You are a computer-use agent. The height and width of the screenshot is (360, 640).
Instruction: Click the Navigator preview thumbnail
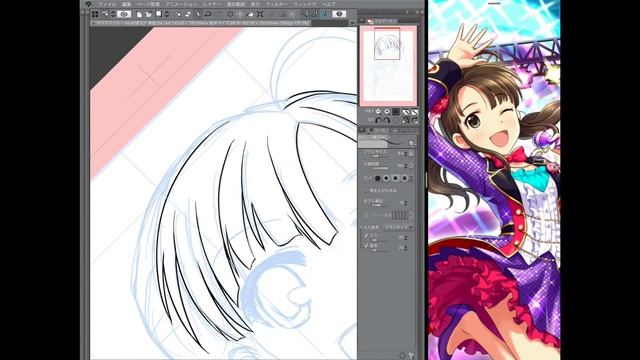point(388,65)
